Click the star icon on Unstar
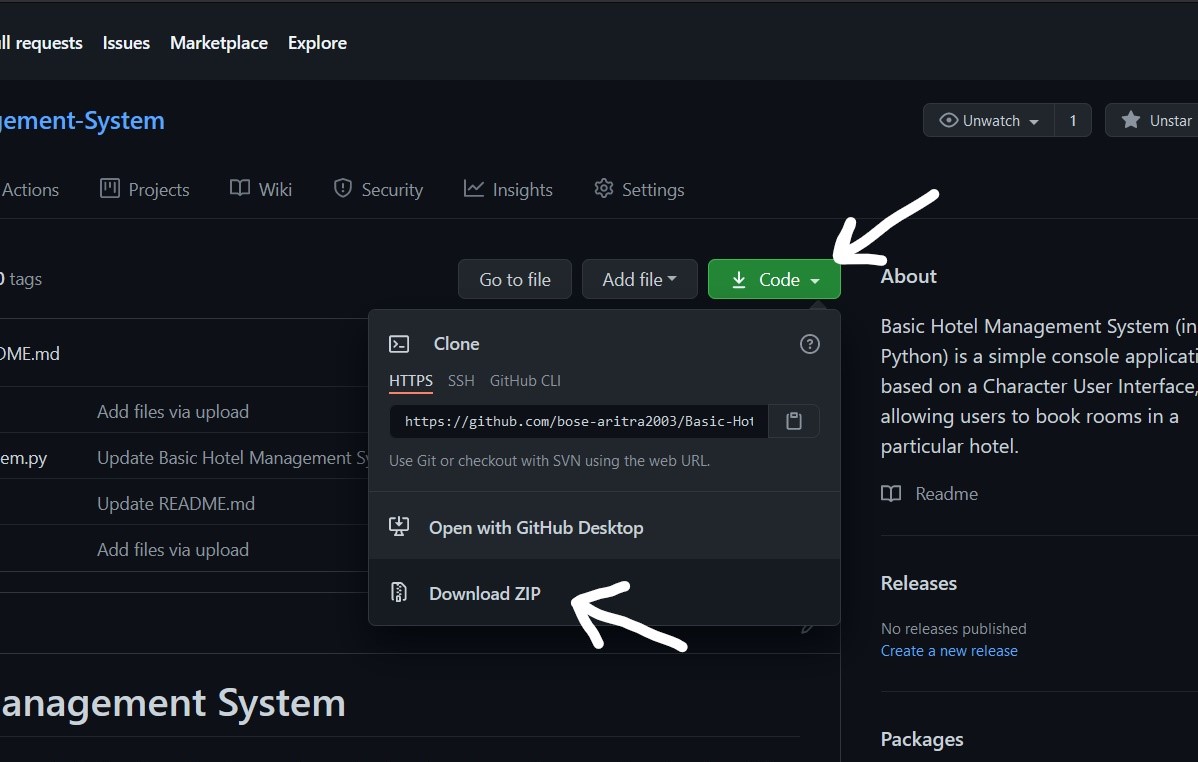Image resolution: width=1198 pixels, height=762 pixels. 1131,120
